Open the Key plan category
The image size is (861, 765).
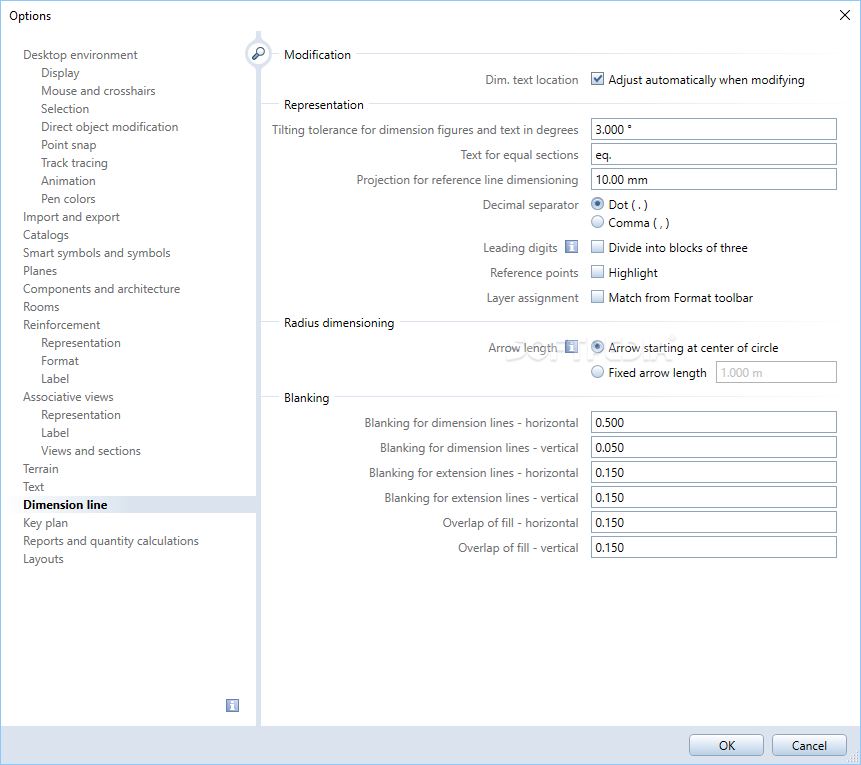click(x=46, y=523)
